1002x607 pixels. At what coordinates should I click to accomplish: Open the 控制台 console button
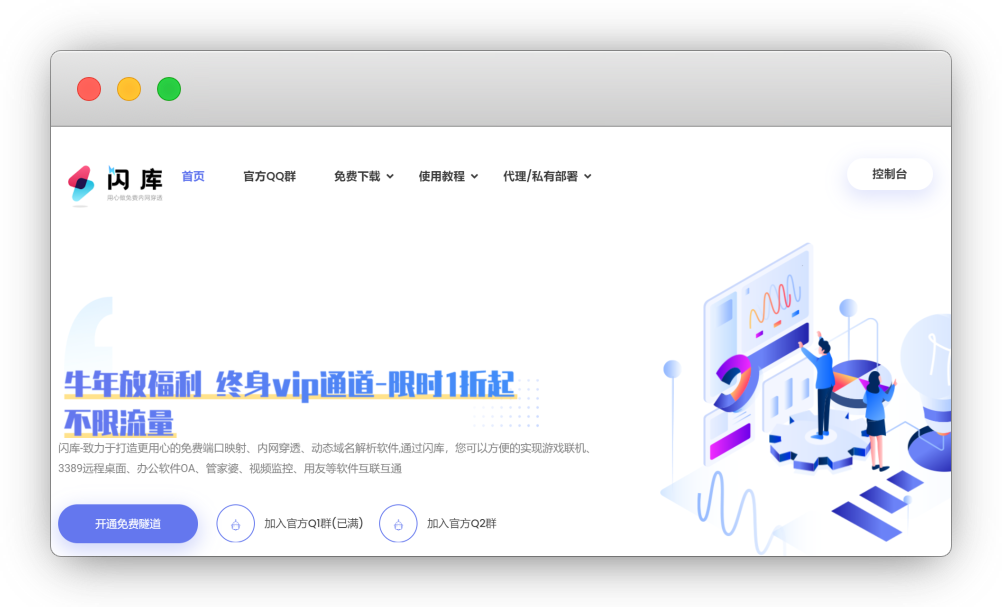click(x=889, y=174)
